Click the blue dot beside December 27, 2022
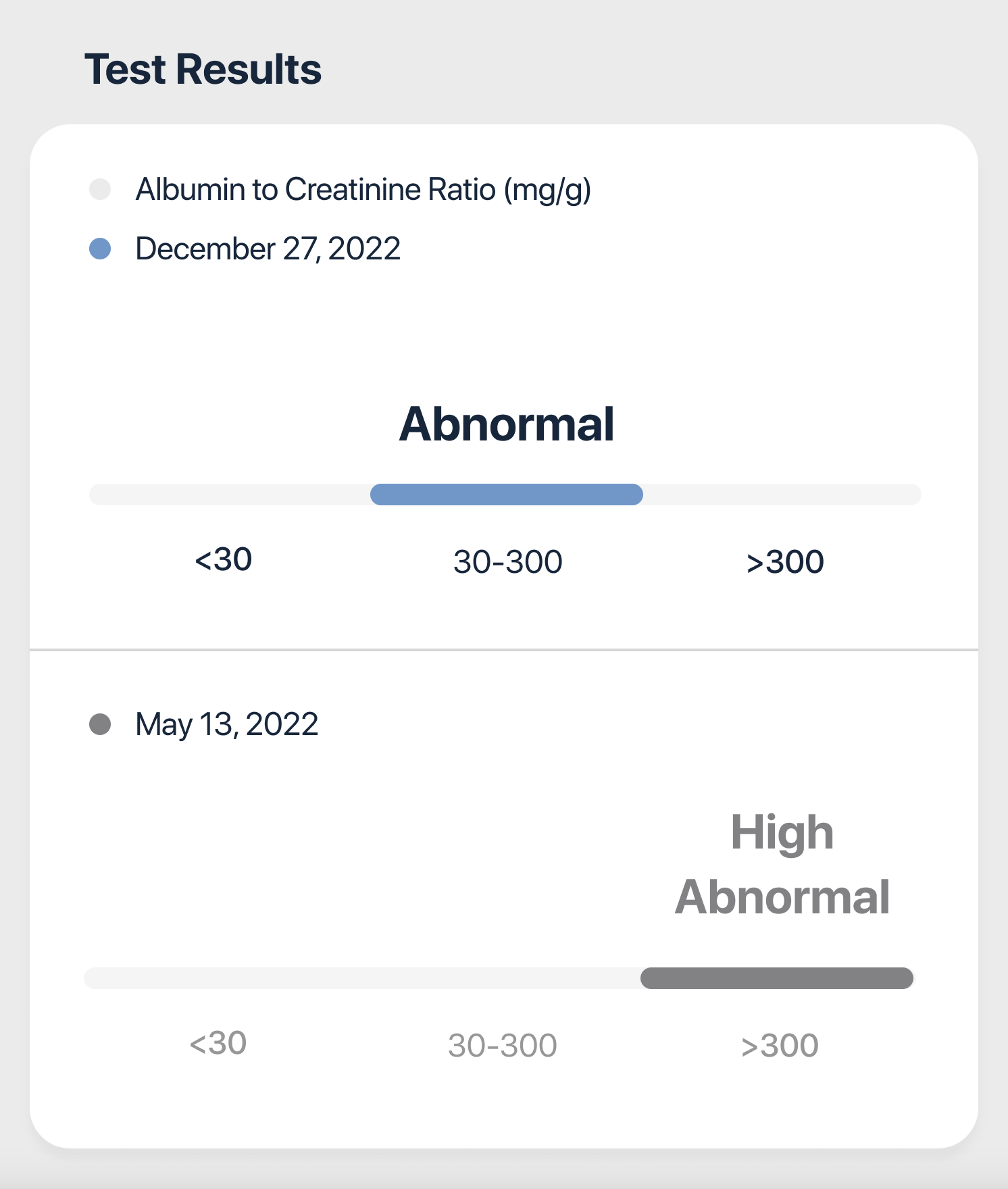Image resolution: width=1008 pixels, height=1189 pixels. (x=100, y=249)
